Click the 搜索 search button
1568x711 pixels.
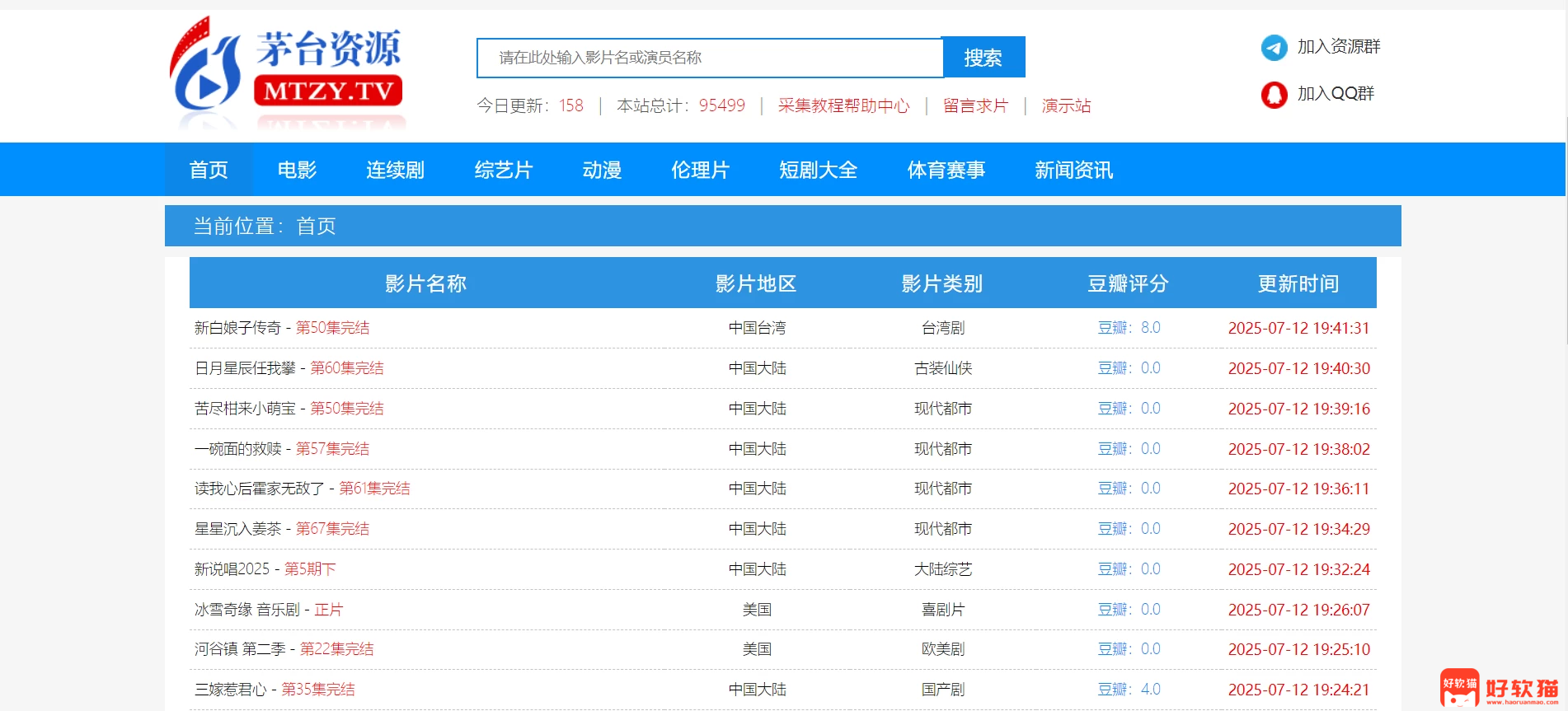click(983, 58)
